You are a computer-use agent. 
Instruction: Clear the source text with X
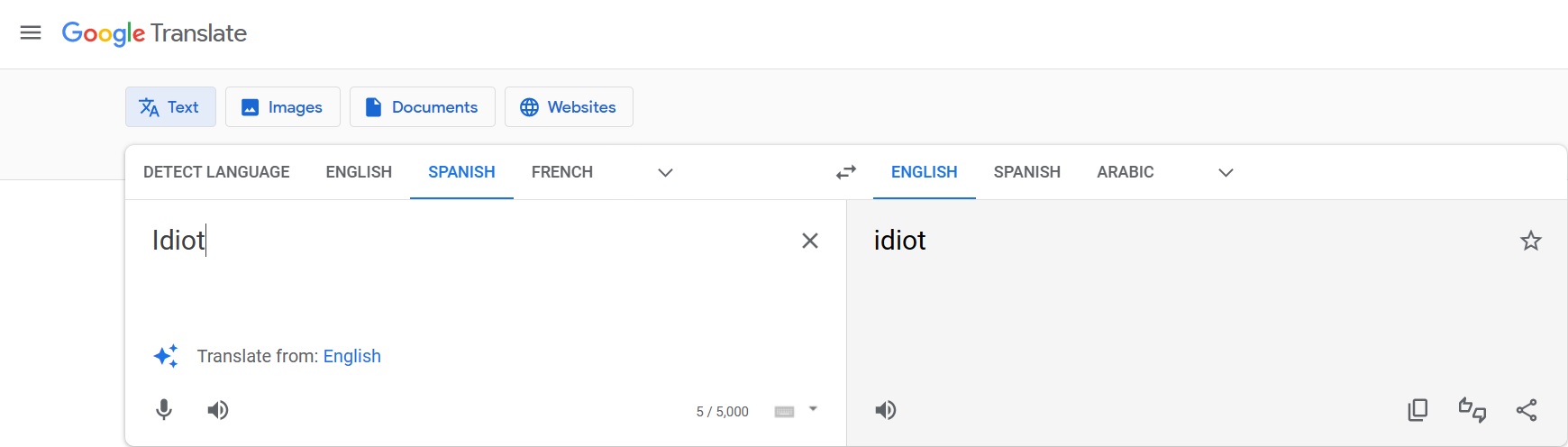(810, 241)
